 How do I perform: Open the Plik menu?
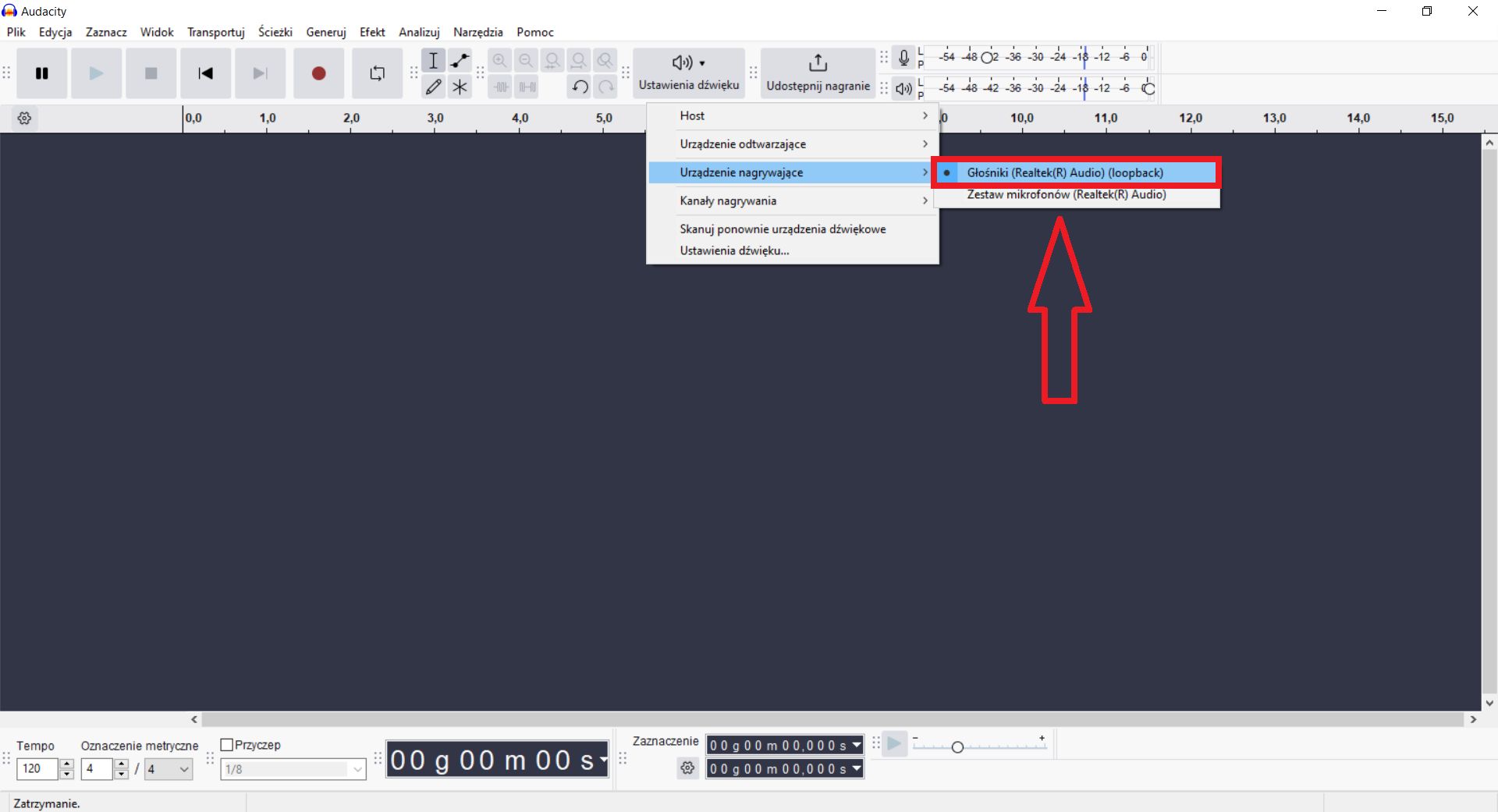click(x=16, y=32)
